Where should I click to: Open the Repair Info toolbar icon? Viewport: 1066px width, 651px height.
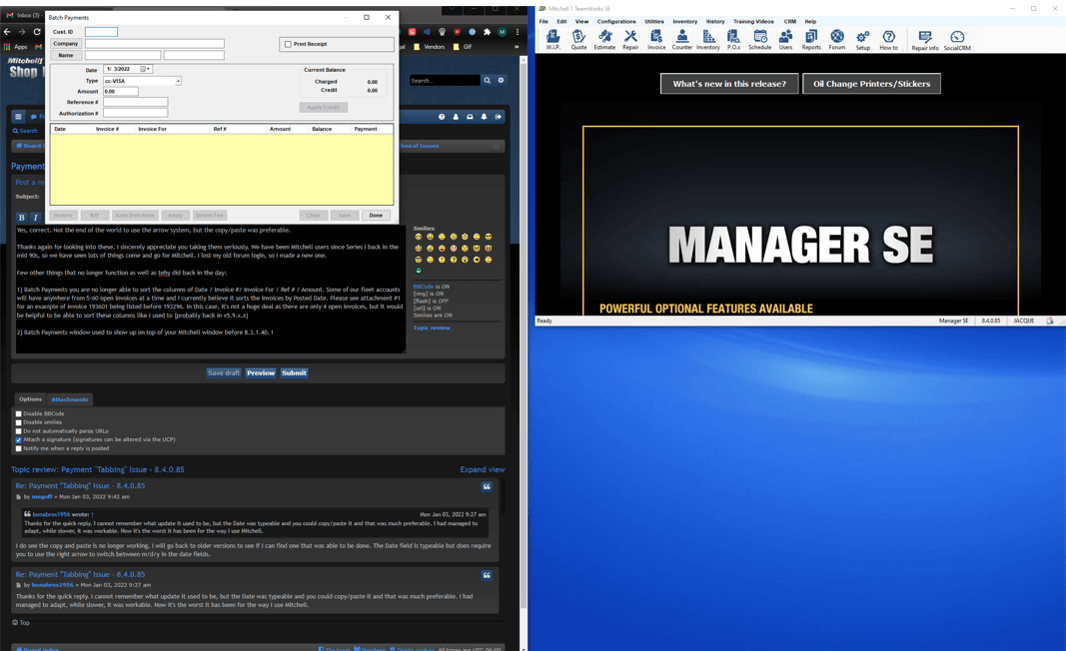tap(925, 39)
